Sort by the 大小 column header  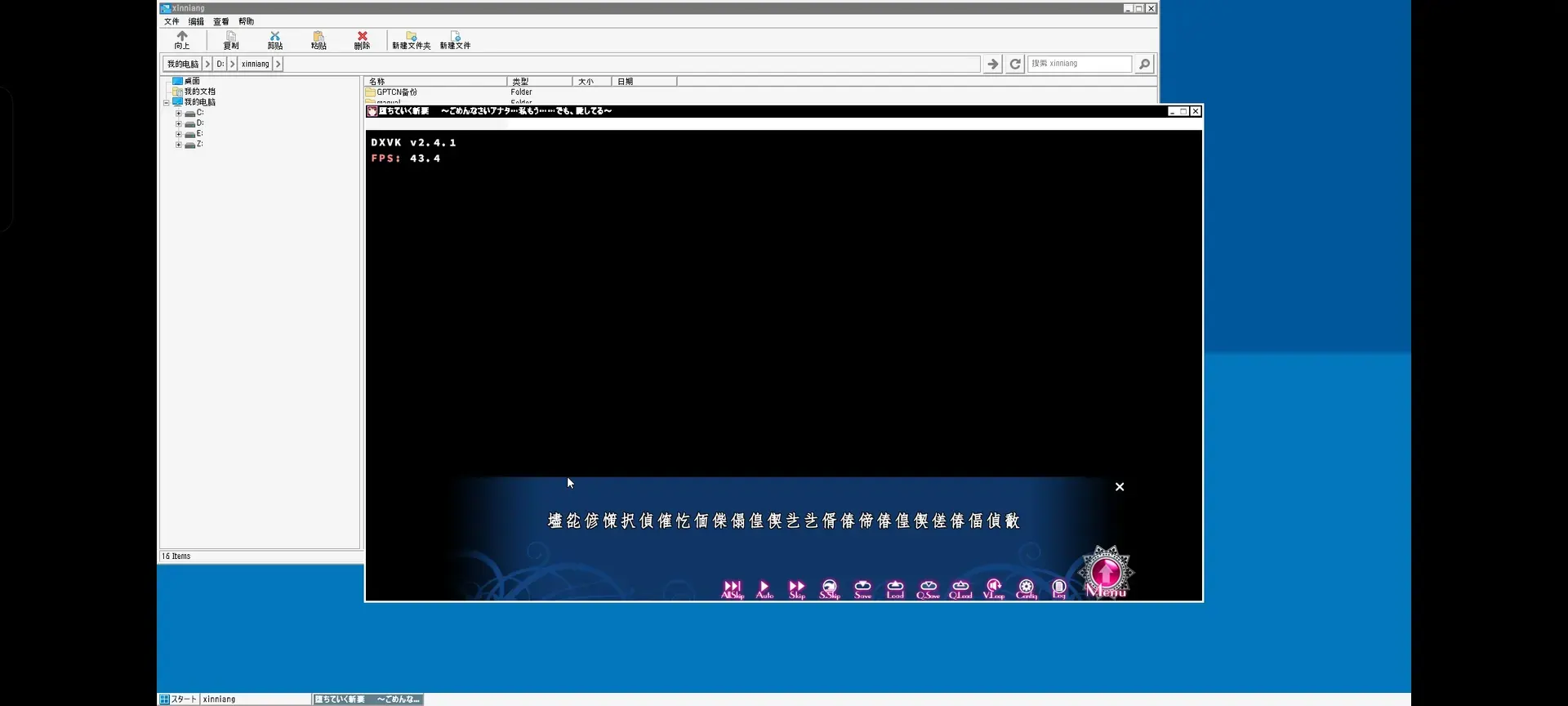click(x=591, y=82)
